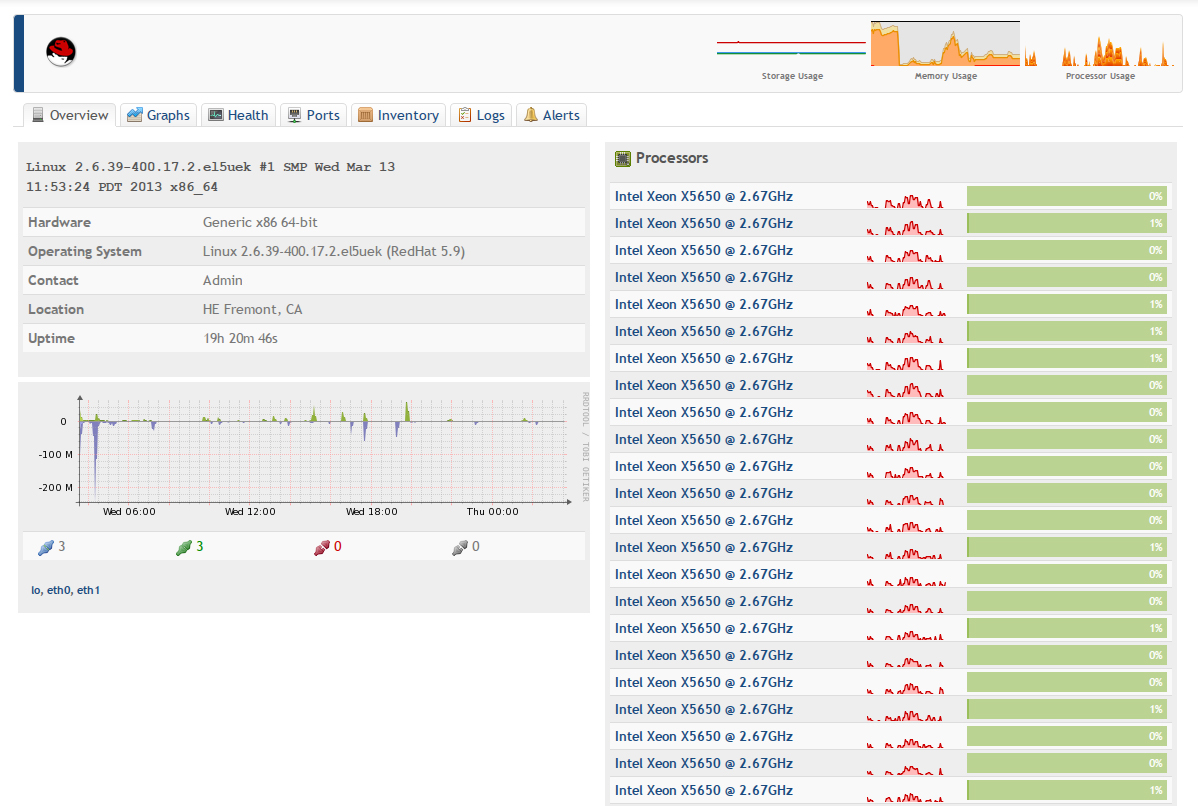Click the chip icon beside Processors heading

(x=623, y=158)
